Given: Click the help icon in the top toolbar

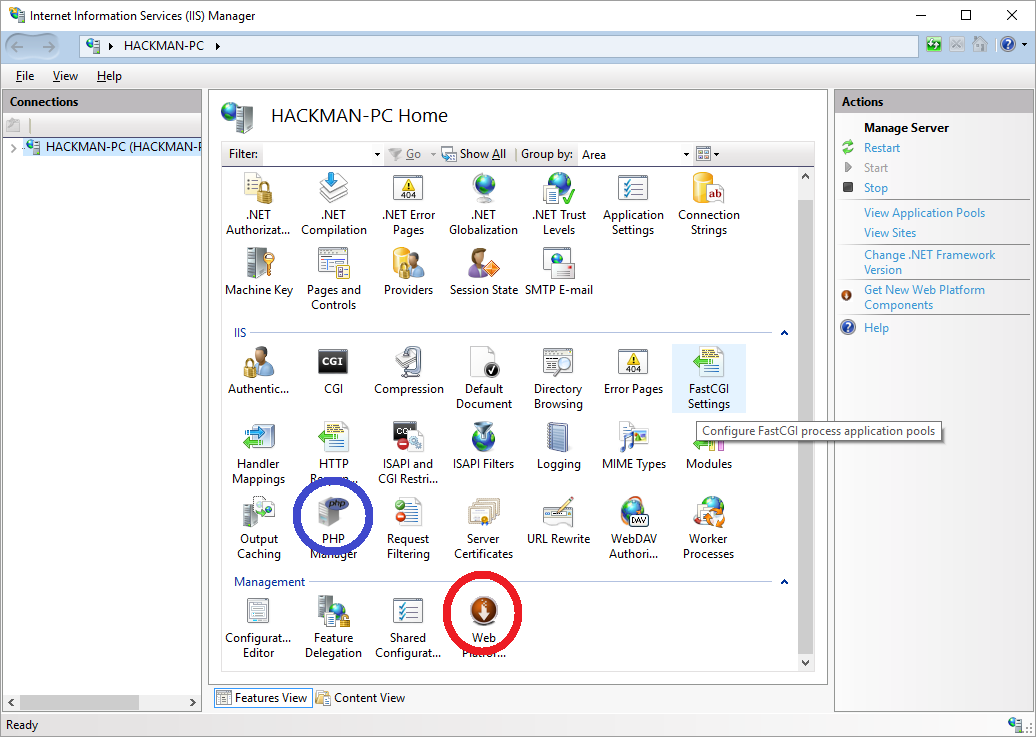Looking at the screenshot, I should click(1007, 45).
